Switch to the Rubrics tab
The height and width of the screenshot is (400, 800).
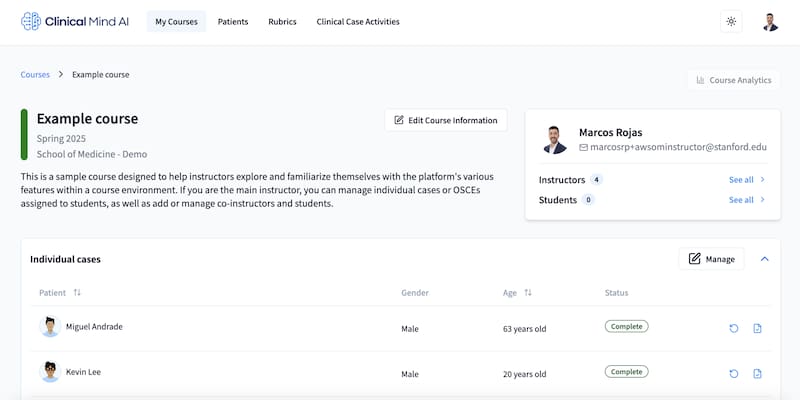(282, 21)
